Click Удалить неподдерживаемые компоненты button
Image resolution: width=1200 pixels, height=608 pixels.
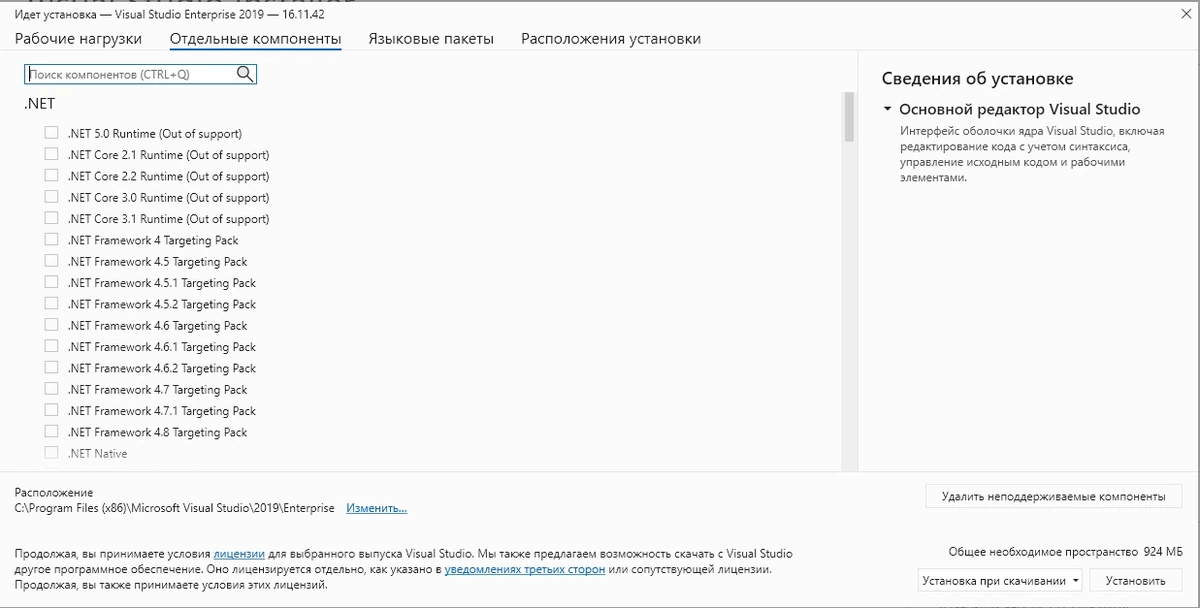coord(1054,496)
